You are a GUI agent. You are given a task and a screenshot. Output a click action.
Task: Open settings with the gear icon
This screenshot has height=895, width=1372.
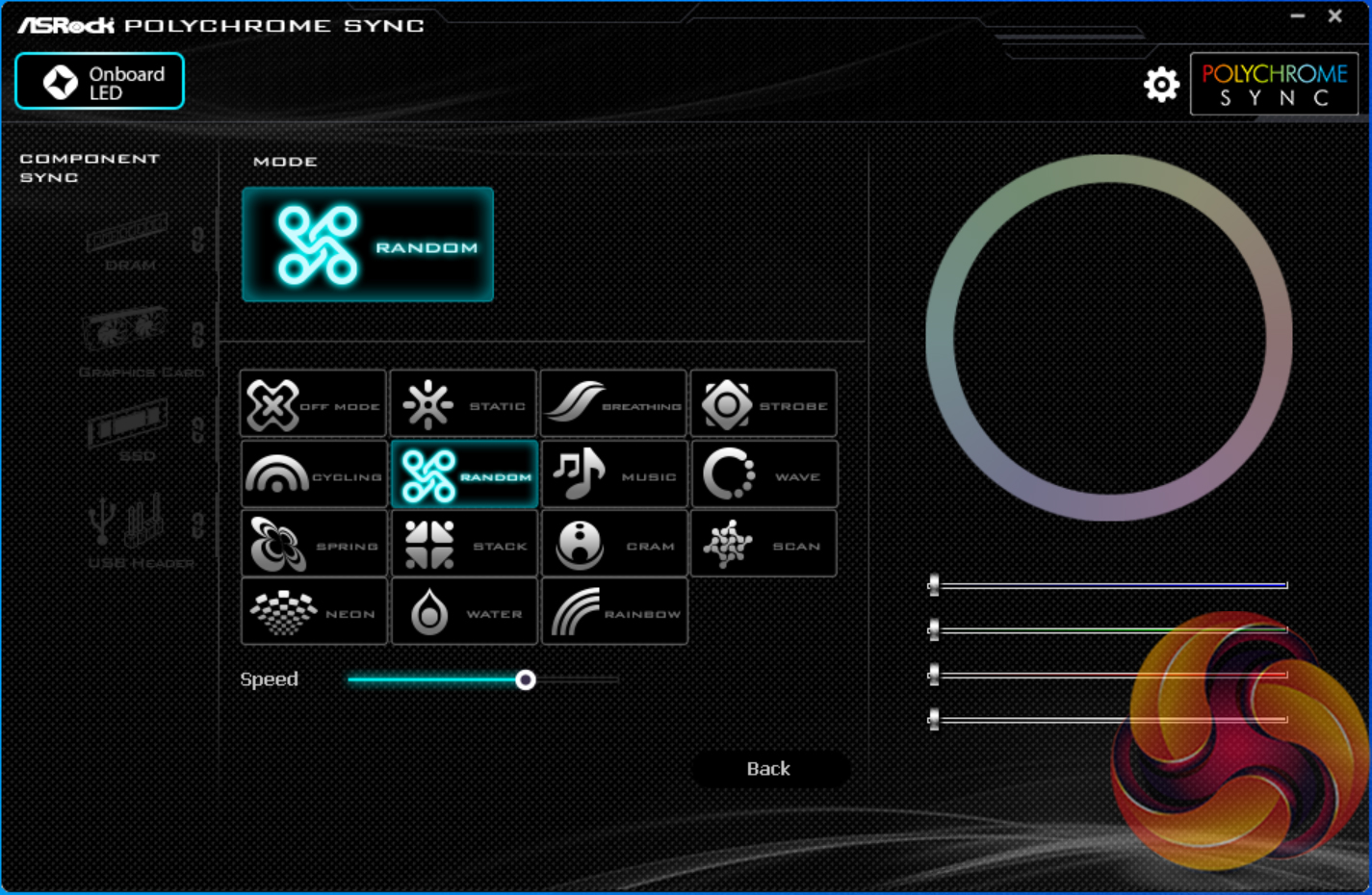tap(1161, 85)
